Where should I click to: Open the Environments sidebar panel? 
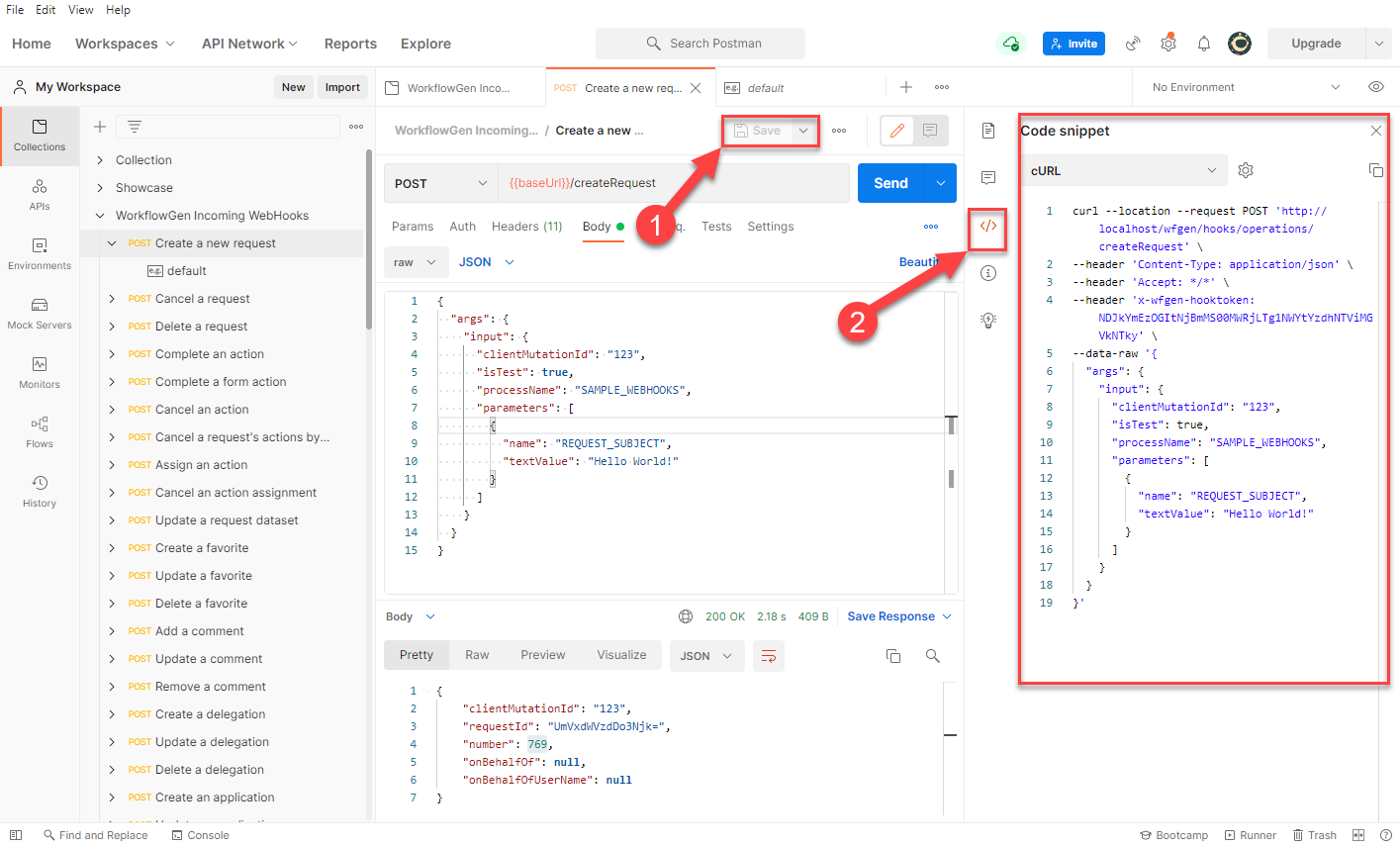[40, 254]
